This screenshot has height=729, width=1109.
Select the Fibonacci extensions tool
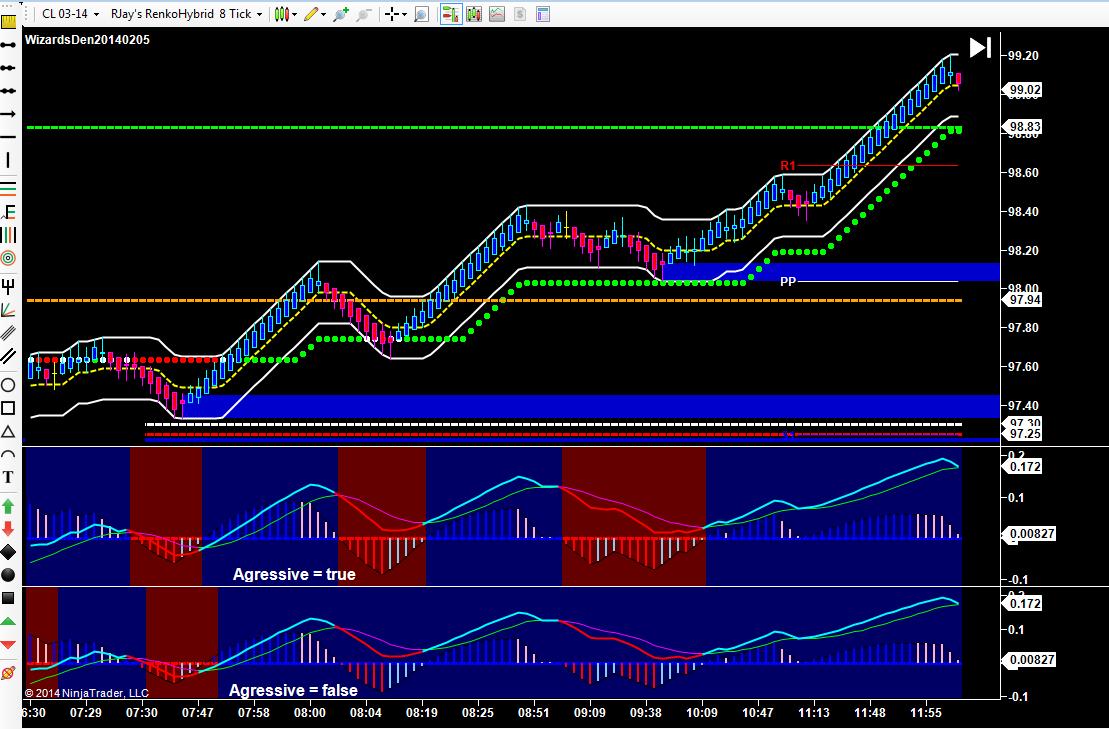click(8, 211)
